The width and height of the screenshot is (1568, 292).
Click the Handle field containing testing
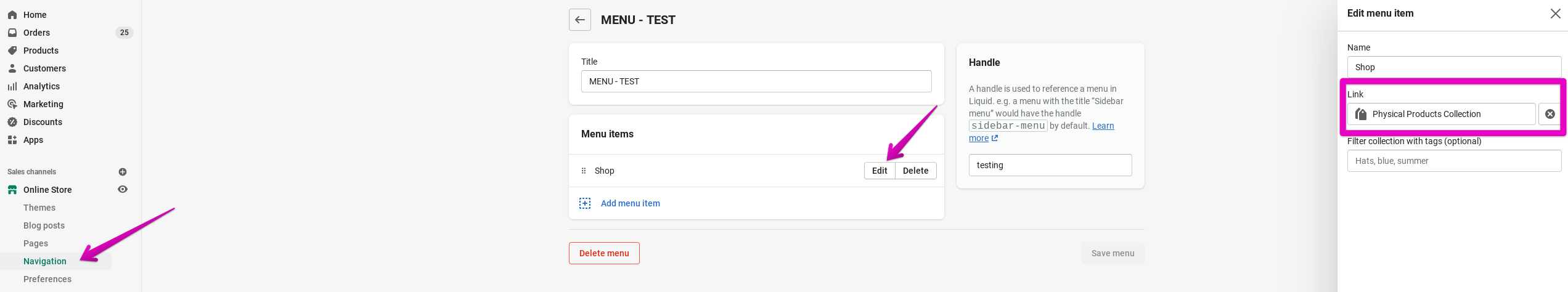point(1050,165)
